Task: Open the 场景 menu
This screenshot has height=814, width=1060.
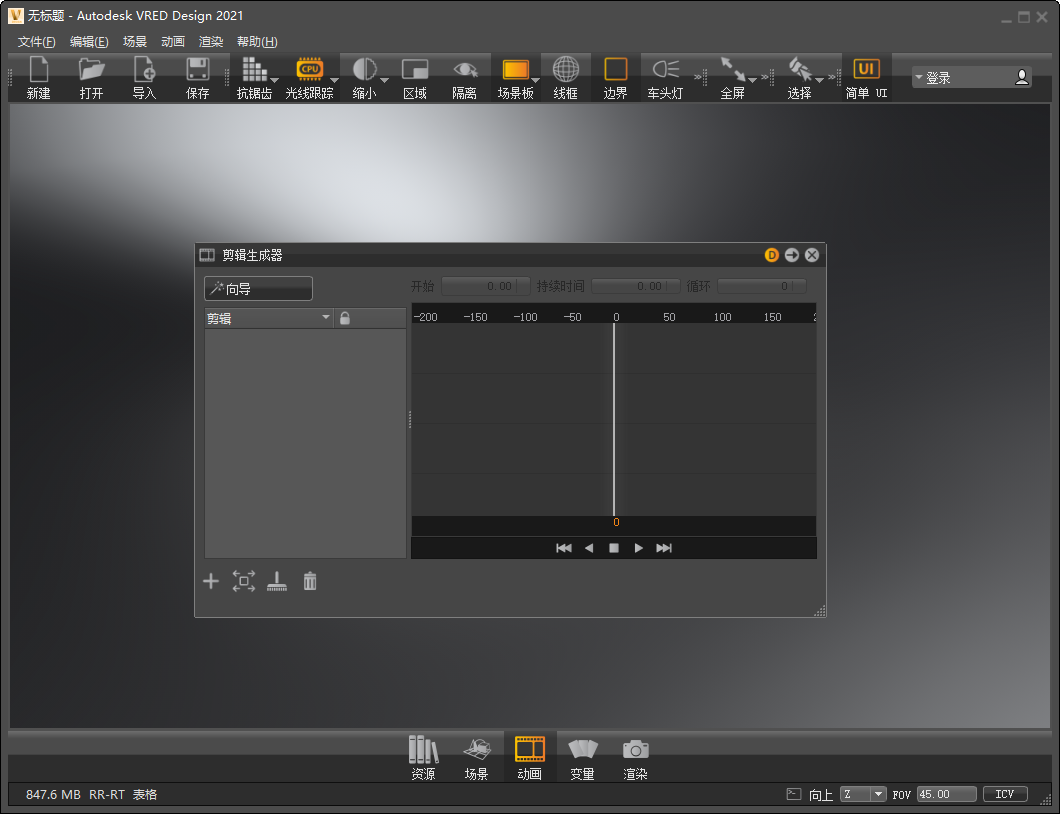Action: [x=135, y=42]
